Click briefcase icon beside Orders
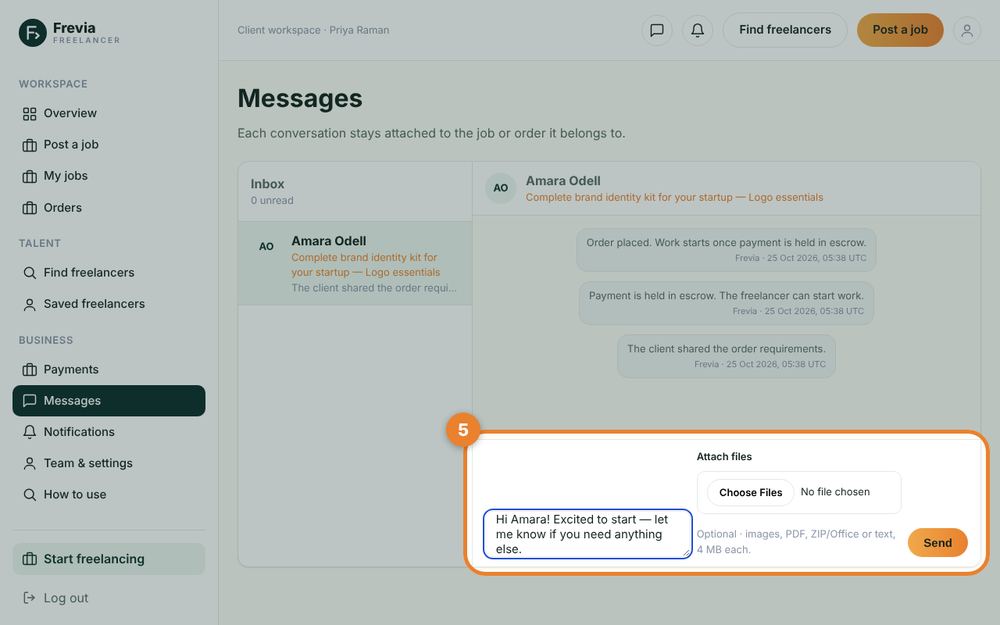Viewport: 1000px width, 625px height. point(29,208)
